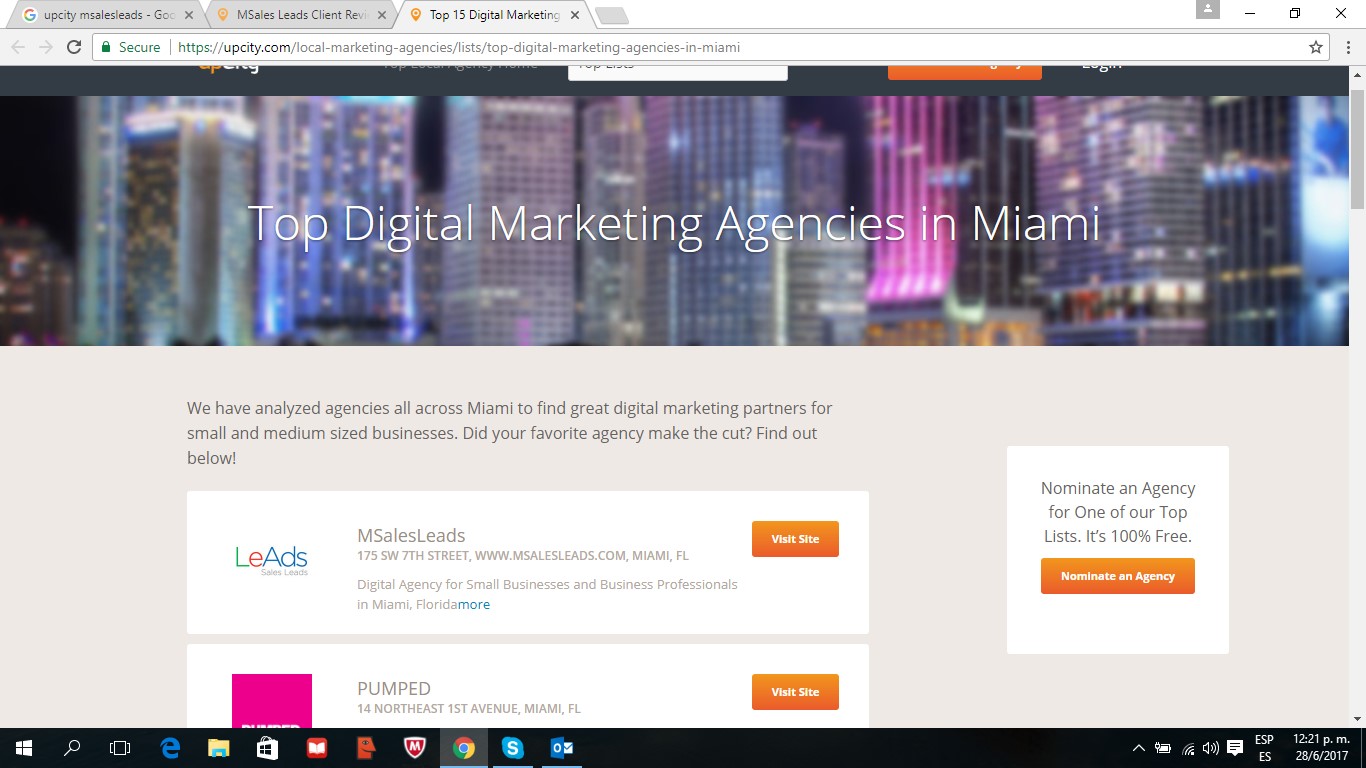
Task: Open Skype from the taskbar
Action: 513,748
